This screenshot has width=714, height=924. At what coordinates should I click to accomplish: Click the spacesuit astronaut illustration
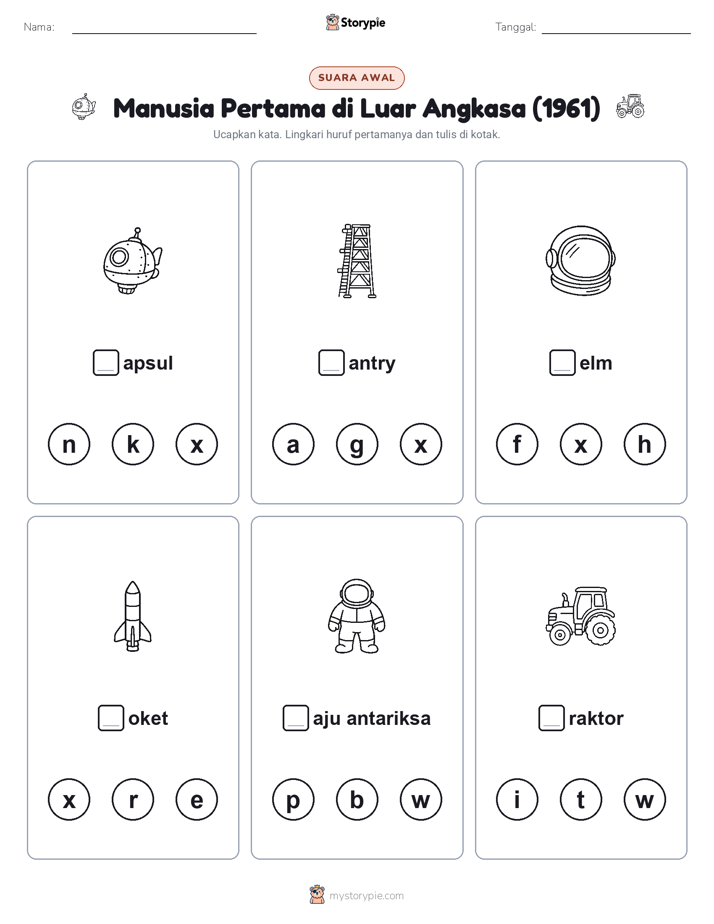coord(356,616)
